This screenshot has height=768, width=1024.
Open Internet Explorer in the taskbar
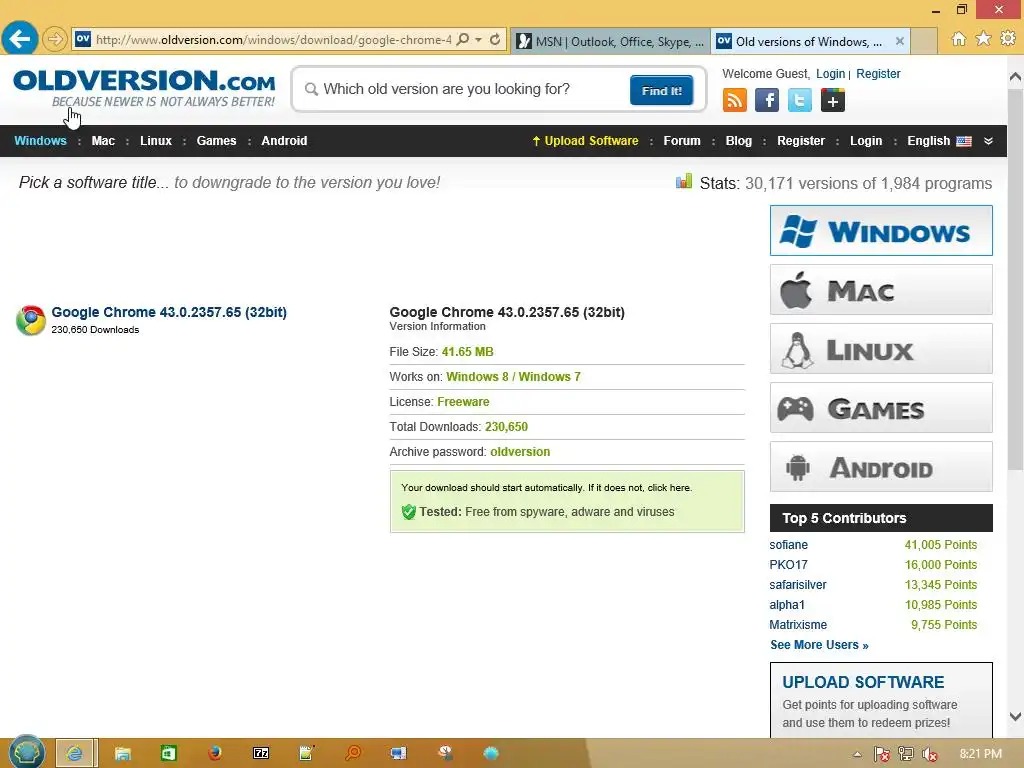click(x=76, y=753)
